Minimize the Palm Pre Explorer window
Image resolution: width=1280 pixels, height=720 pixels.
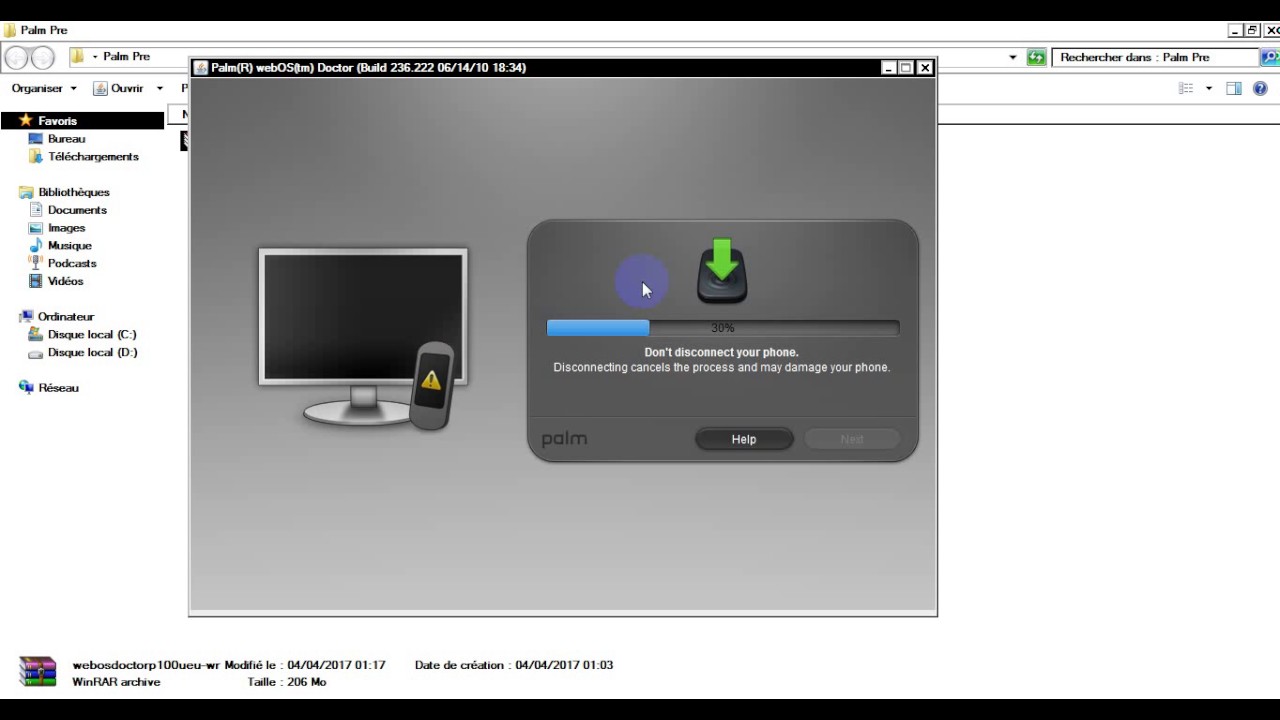point(1235,31)
